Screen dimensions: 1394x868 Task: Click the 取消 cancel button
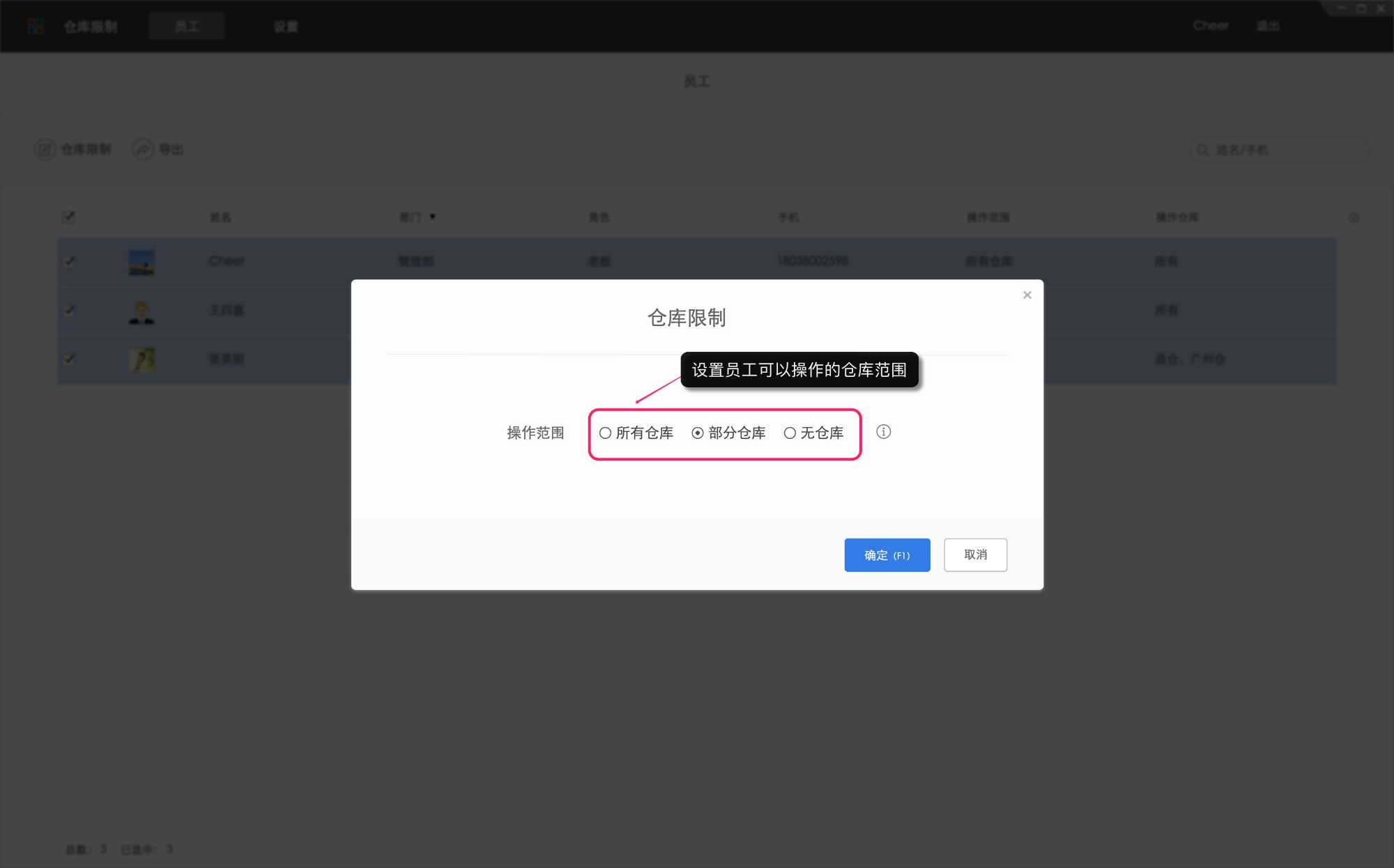click(975, 555)
